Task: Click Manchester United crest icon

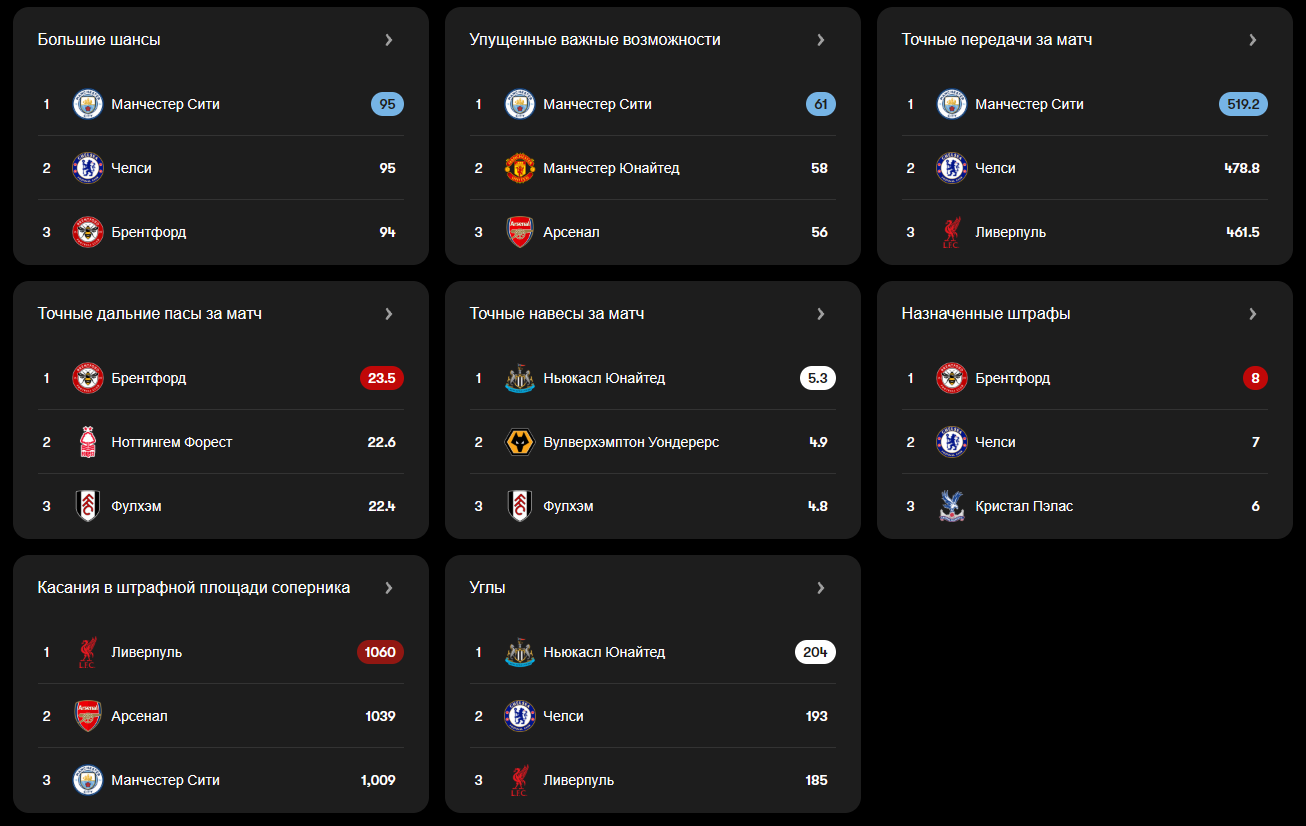Action: 520,168
